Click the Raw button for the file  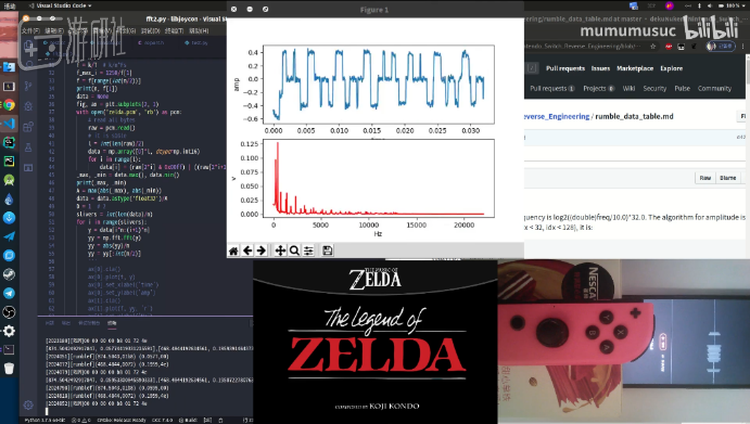(x=704, y=177)
